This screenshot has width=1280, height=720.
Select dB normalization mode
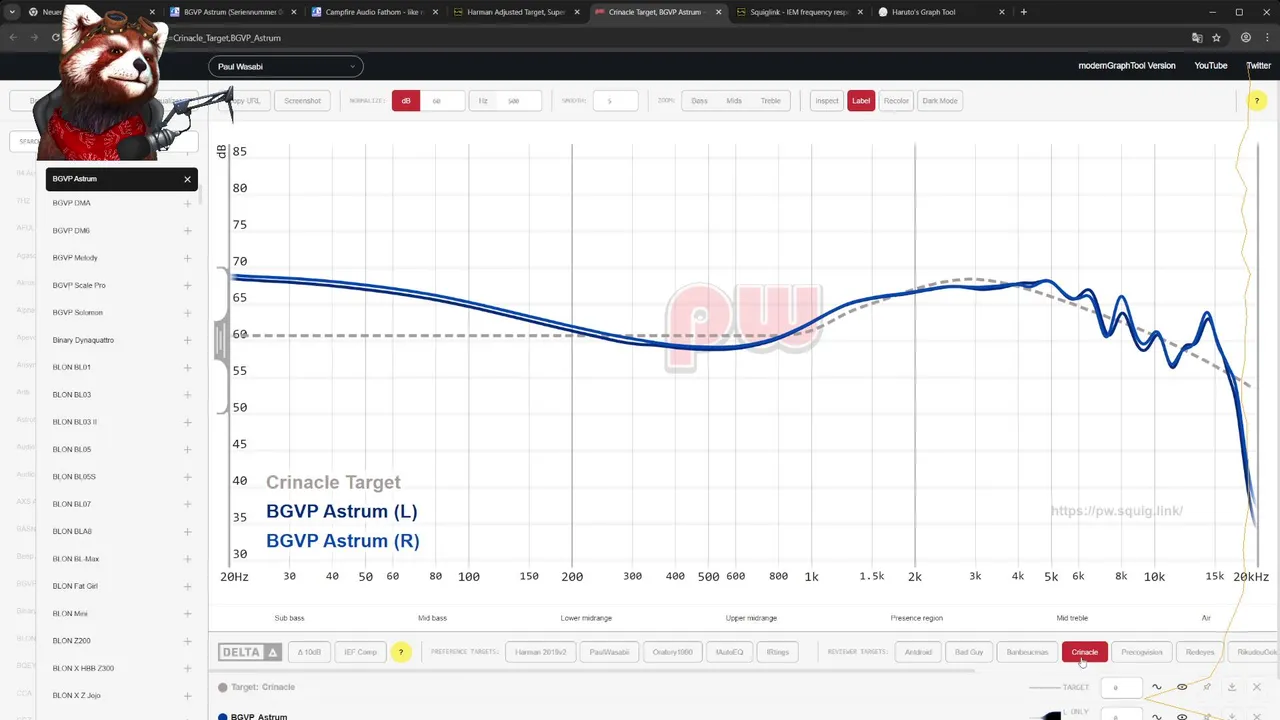click(x=406, y=101)
